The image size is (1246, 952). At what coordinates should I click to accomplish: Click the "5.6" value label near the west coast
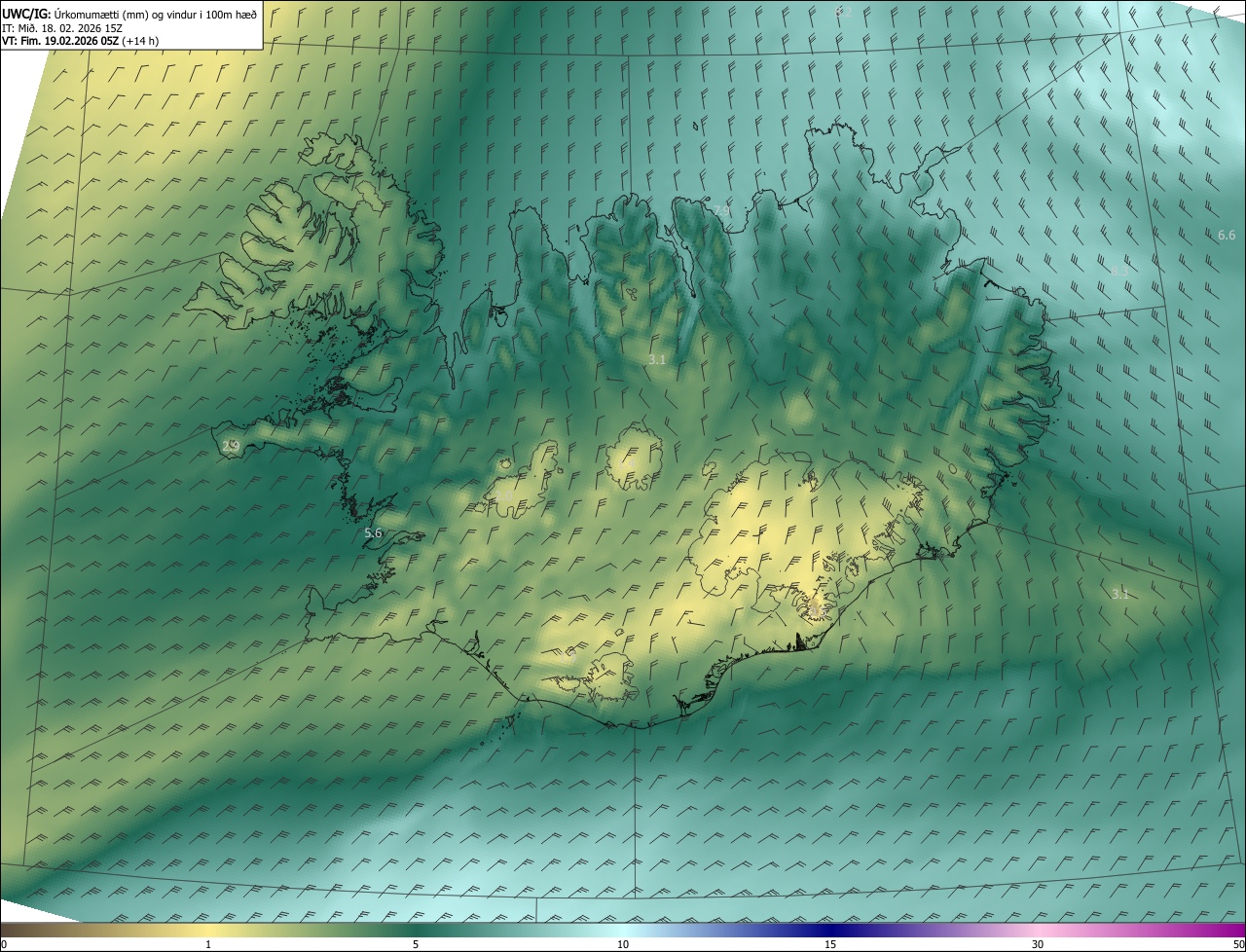373,533
